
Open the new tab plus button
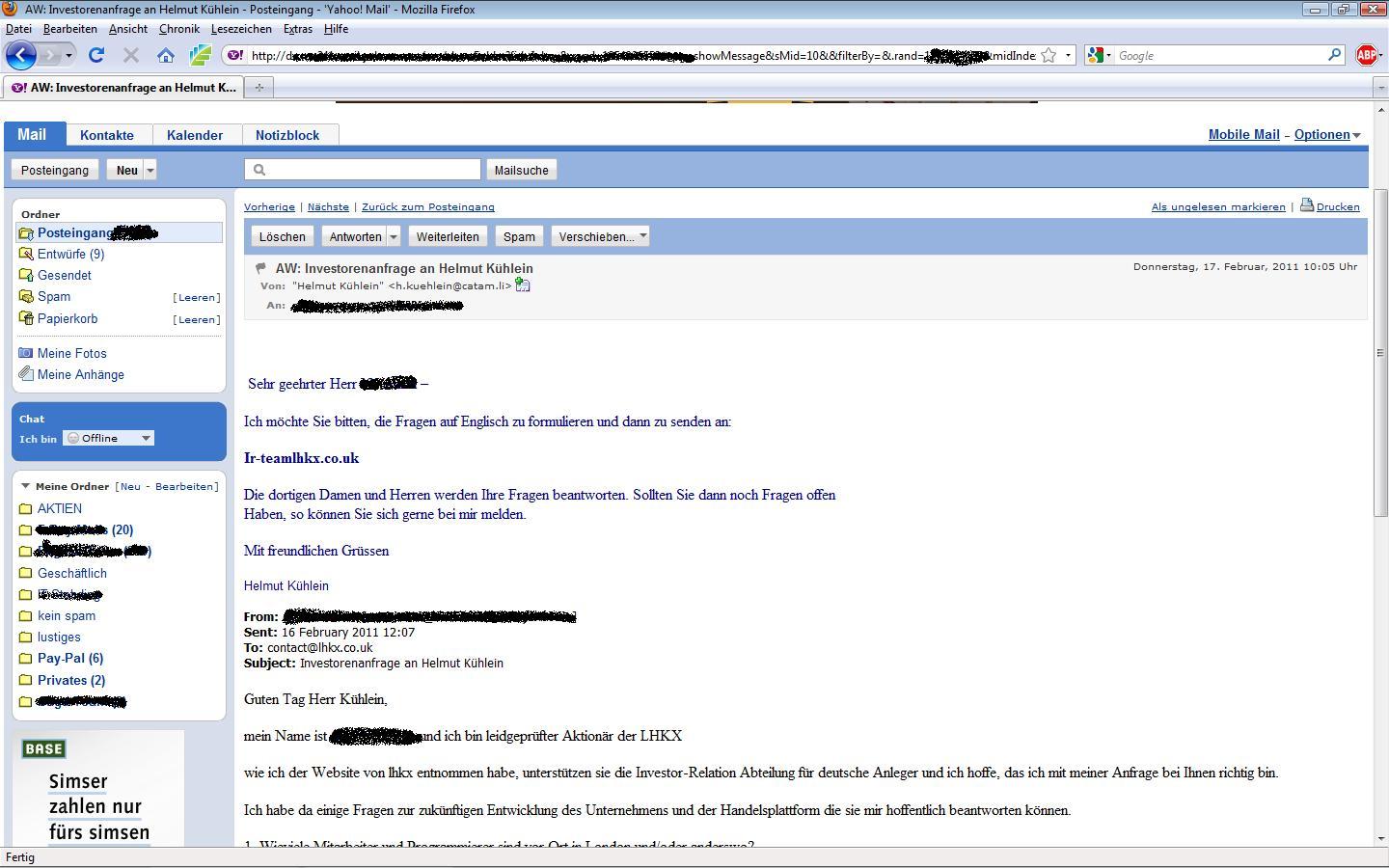click(x=259, y=87)
